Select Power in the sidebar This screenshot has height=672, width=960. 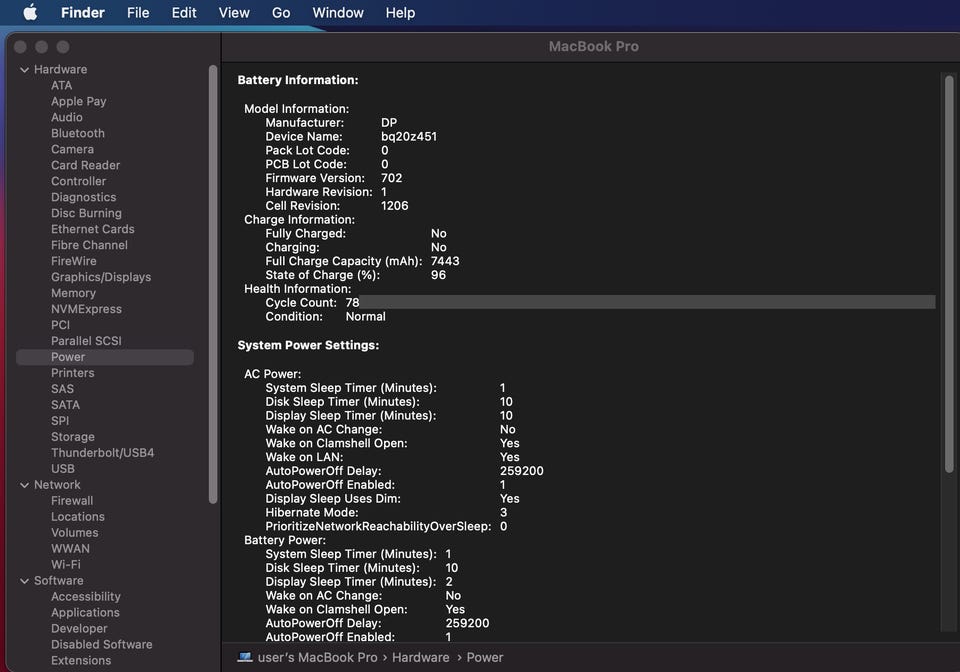[105, 357]
